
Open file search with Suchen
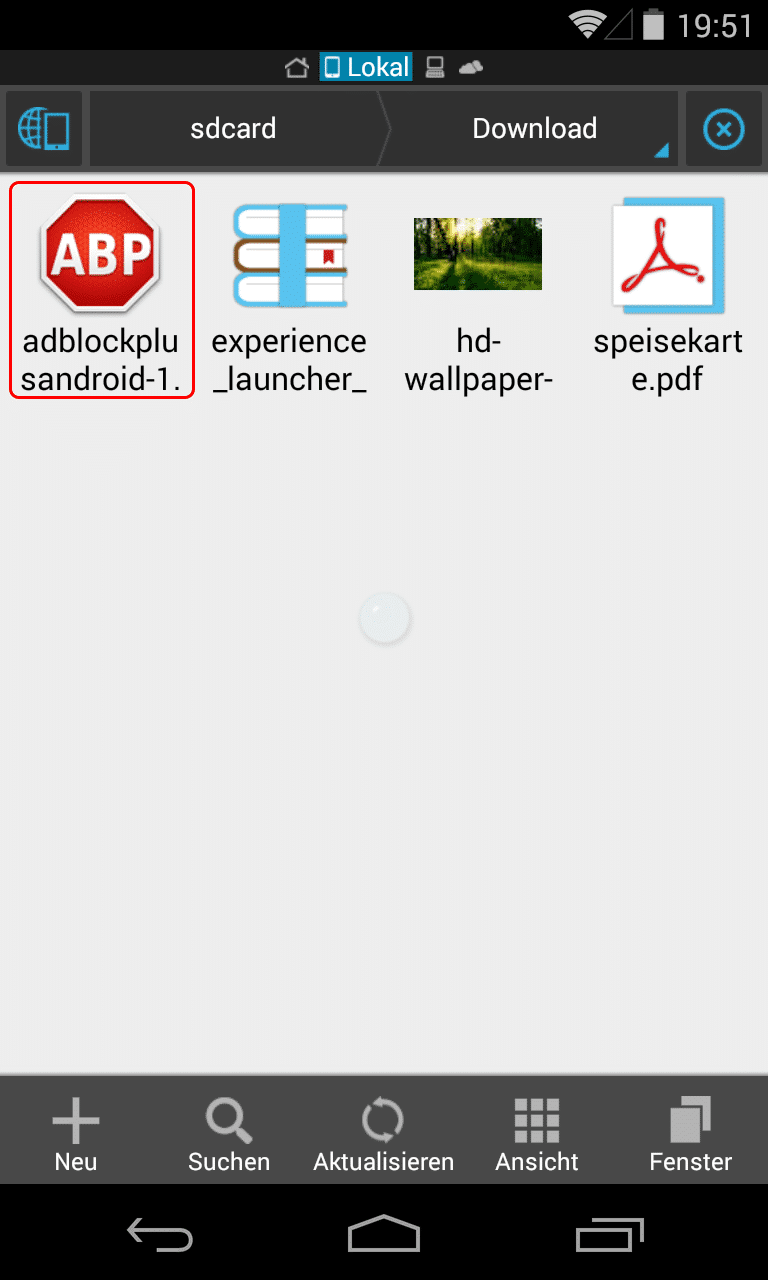(x=229, y=1134)
